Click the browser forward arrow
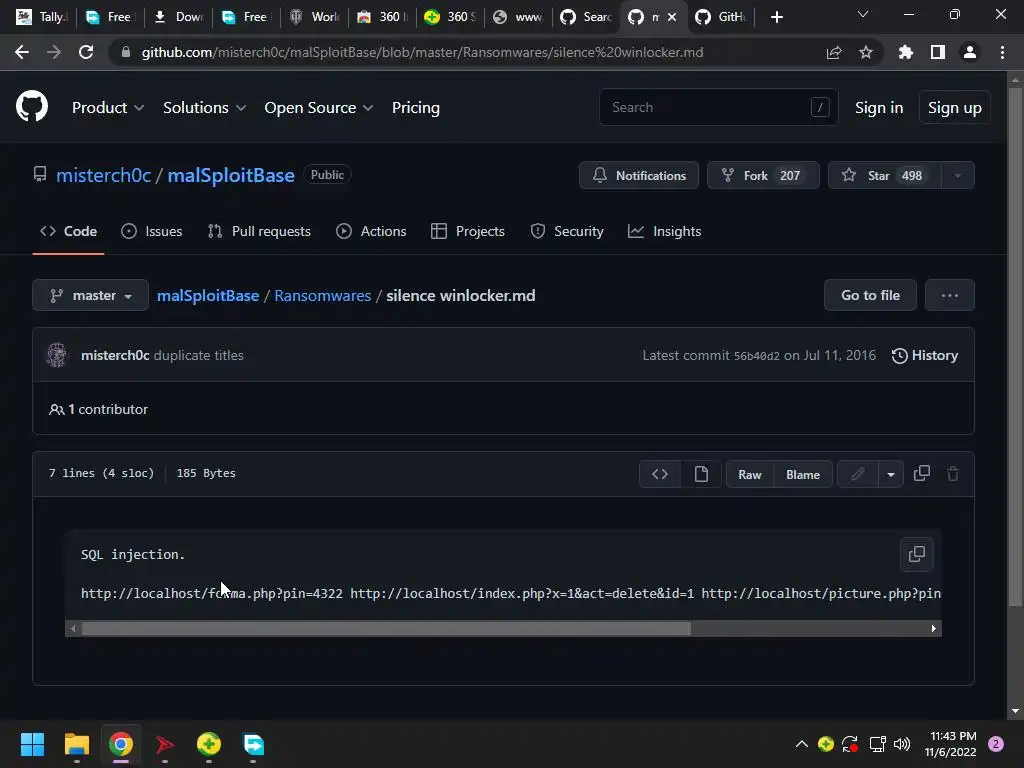Image resolution: width=1024 pixels, height=768 pixels. click(54, 52)
